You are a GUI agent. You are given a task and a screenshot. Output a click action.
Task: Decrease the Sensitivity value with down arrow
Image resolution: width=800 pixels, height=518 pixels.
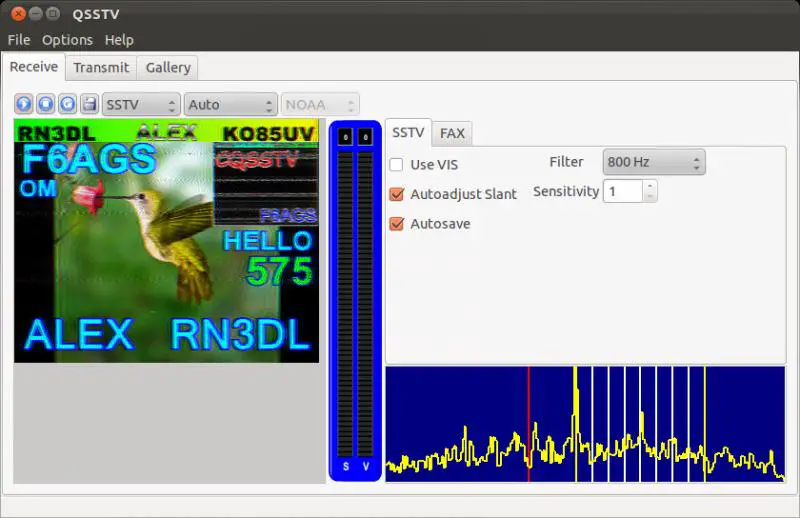[649, 197]
